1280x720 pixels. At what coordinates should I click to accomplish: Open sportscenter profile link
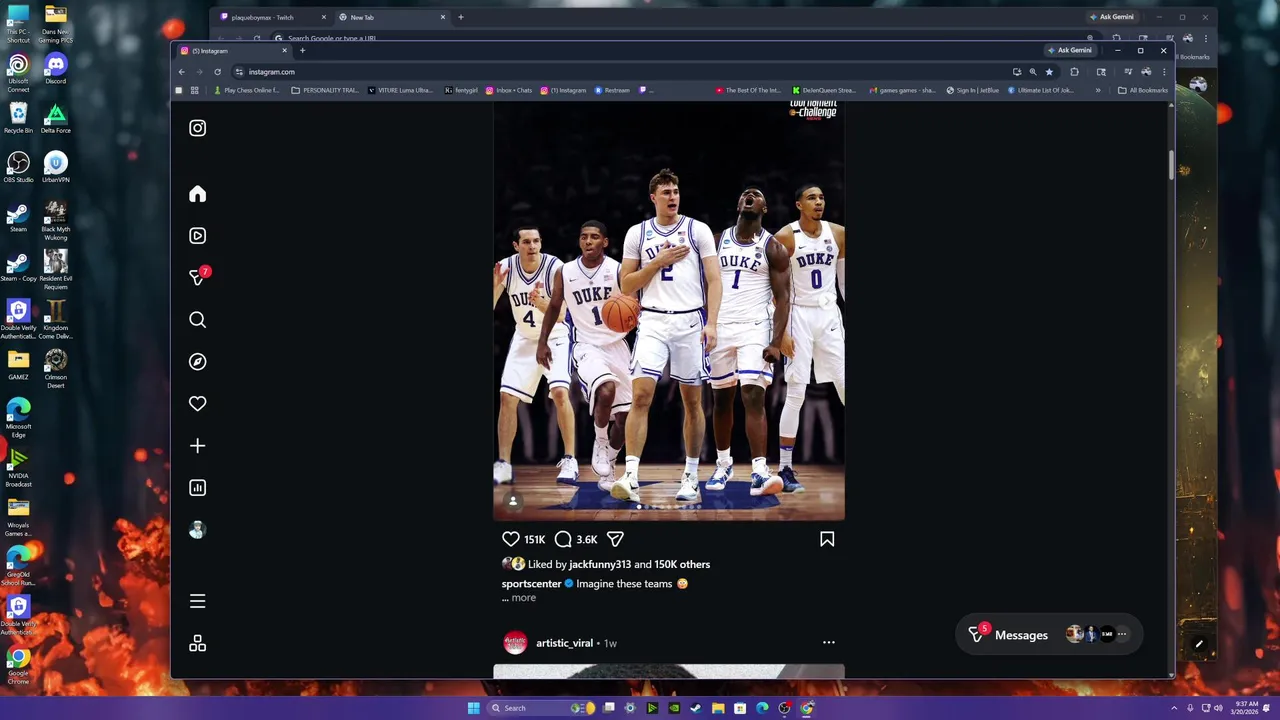click(x=531, y=584)
